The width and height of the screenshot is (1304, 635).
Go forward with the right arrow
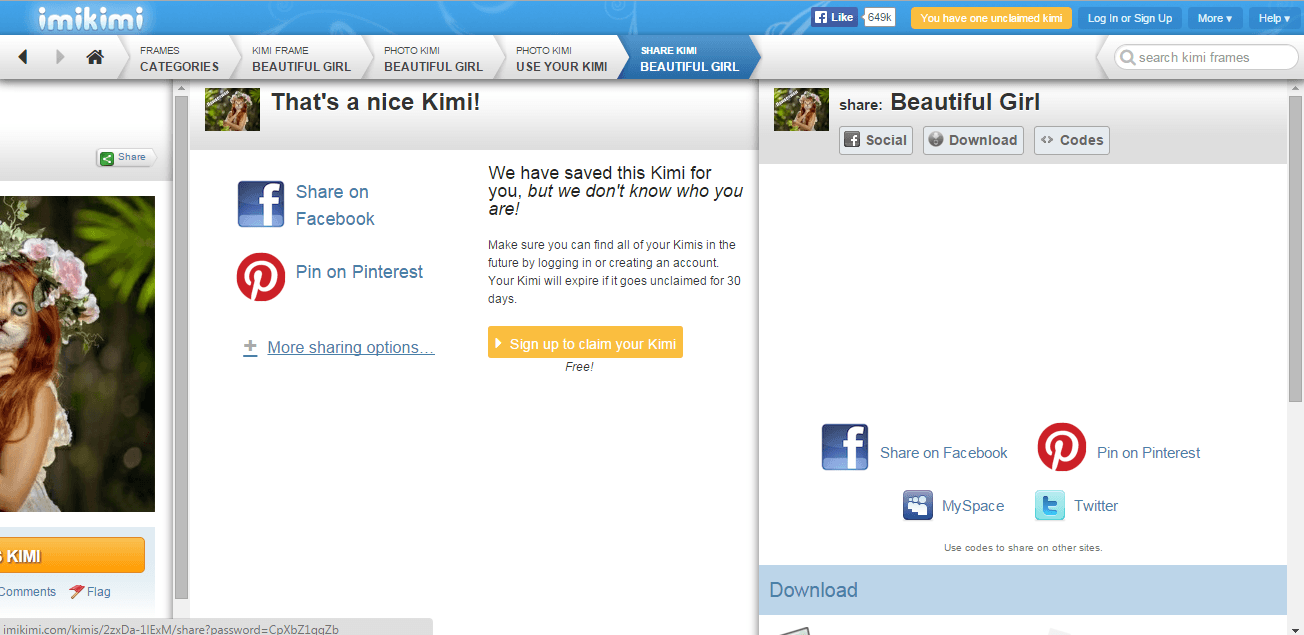click(x=60, y=57)
